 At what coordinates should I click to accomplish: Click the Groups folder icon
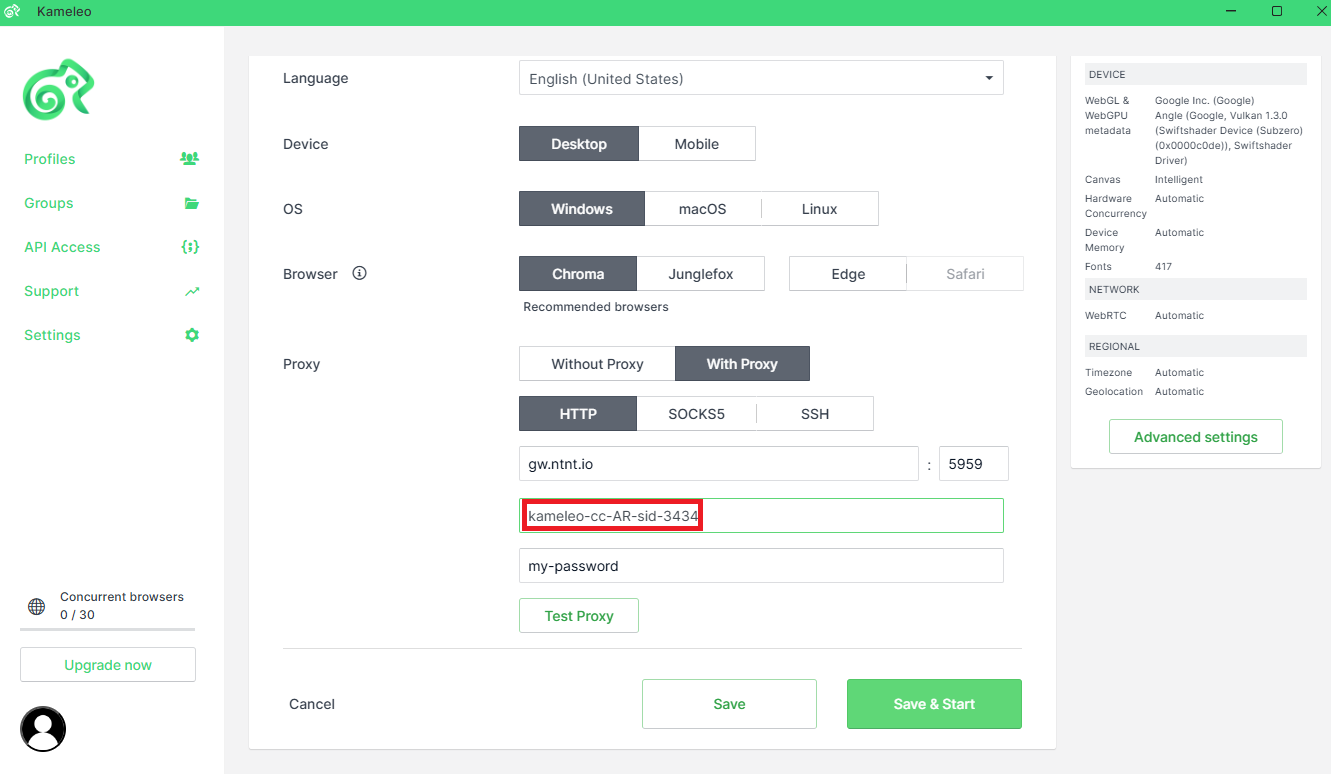[192, 203]
